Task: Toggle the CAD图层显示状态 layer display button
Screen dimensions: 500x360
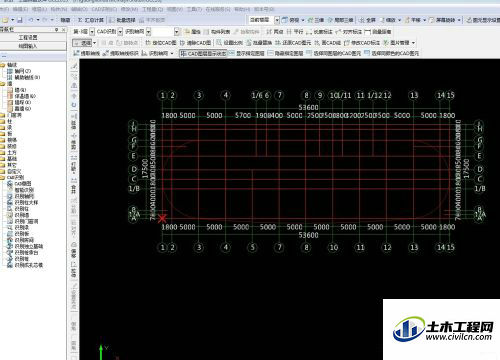Action: (x=203, y=53)
